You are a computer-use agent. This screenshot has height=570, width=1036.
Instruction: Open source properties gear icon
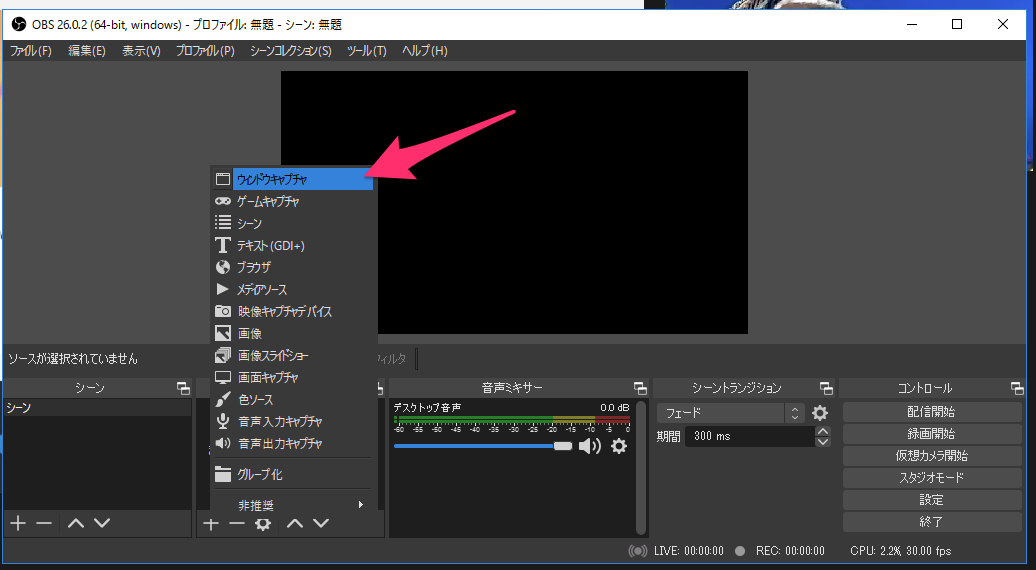pyautogui.click(x=263, y=524)
